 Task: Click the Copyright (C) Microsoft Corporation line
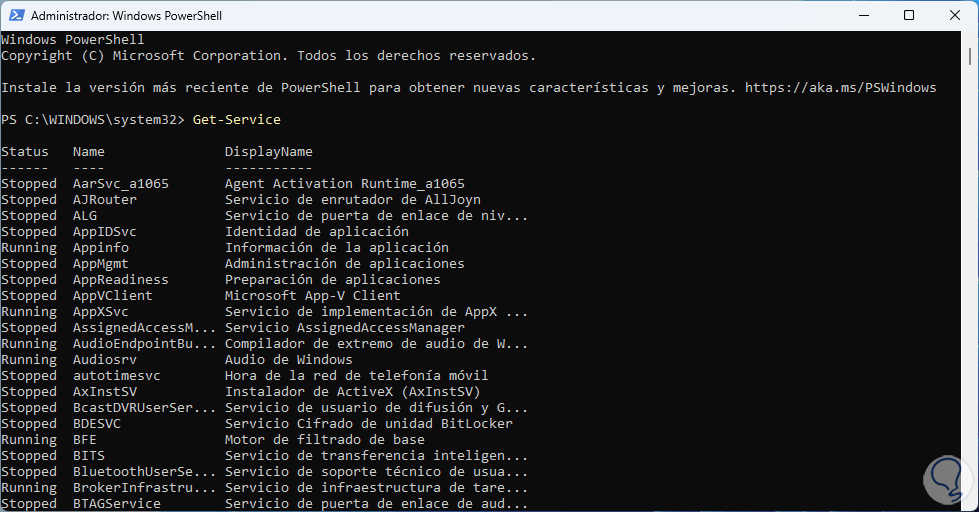pyautogui.click(x=268, y=56)
